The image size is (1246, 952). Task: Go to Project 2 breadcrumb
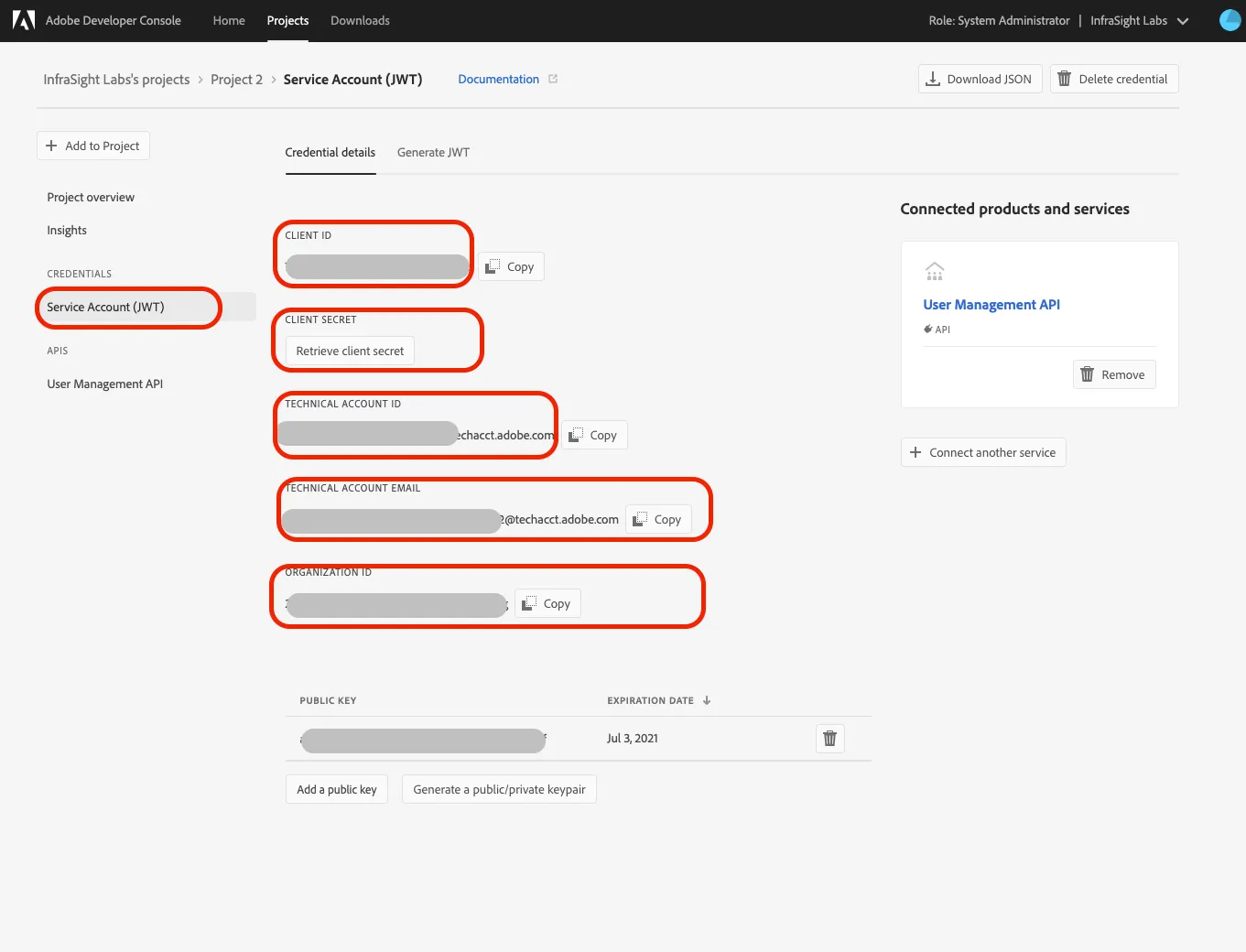click(236, 80)
